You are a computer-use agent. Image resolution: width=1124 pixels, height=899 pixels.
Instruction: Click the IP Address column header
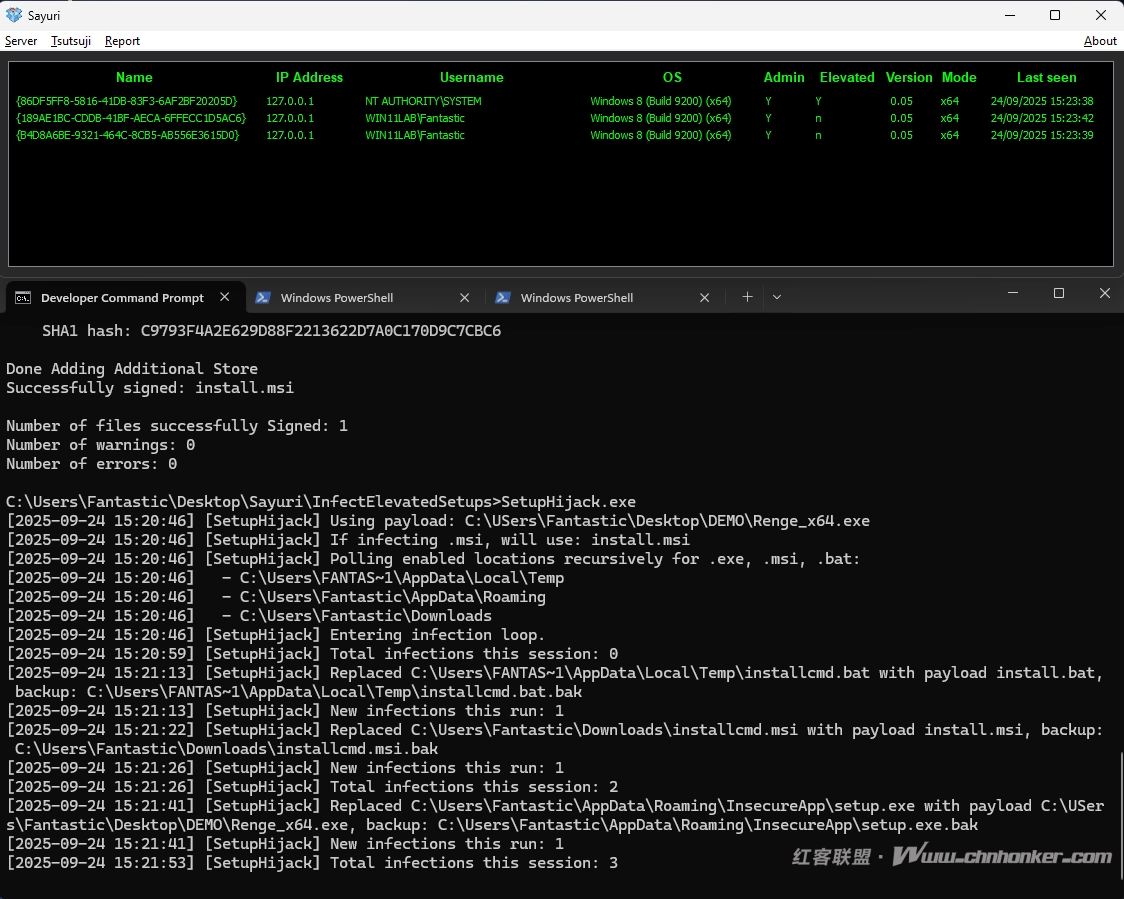tap(309, 77)
